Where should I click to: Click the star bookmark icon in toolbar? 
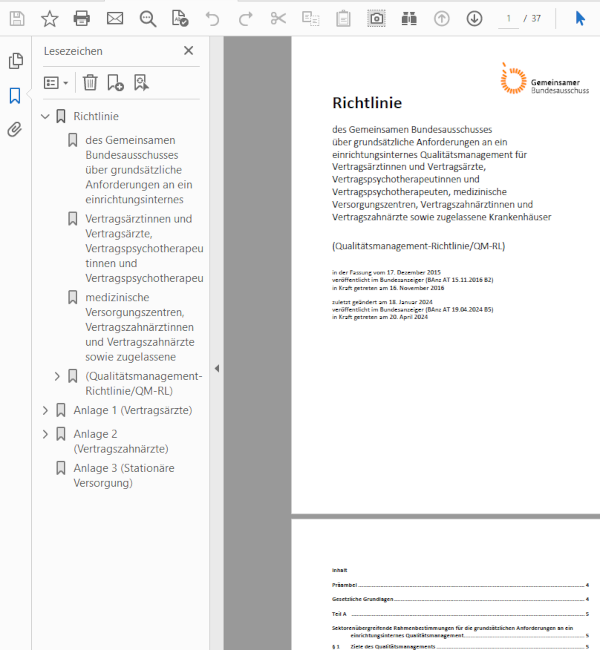coord(49,18)
